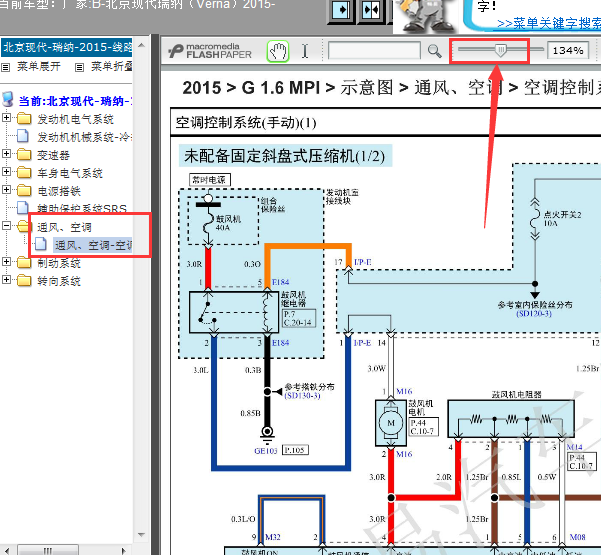Expand the 发动机电气系统 folder

(x=6, y=117)
